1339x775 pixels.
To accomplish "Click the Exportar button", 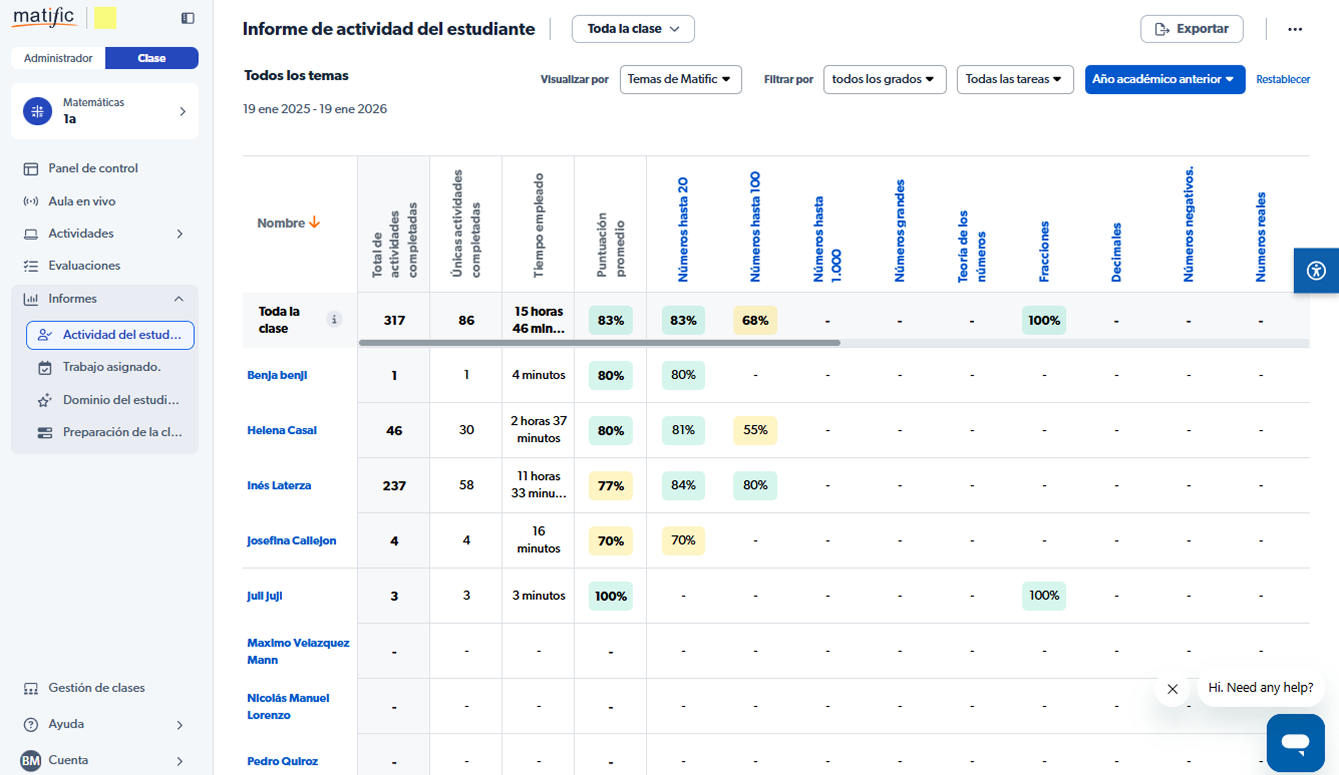I will point(1191,29).
